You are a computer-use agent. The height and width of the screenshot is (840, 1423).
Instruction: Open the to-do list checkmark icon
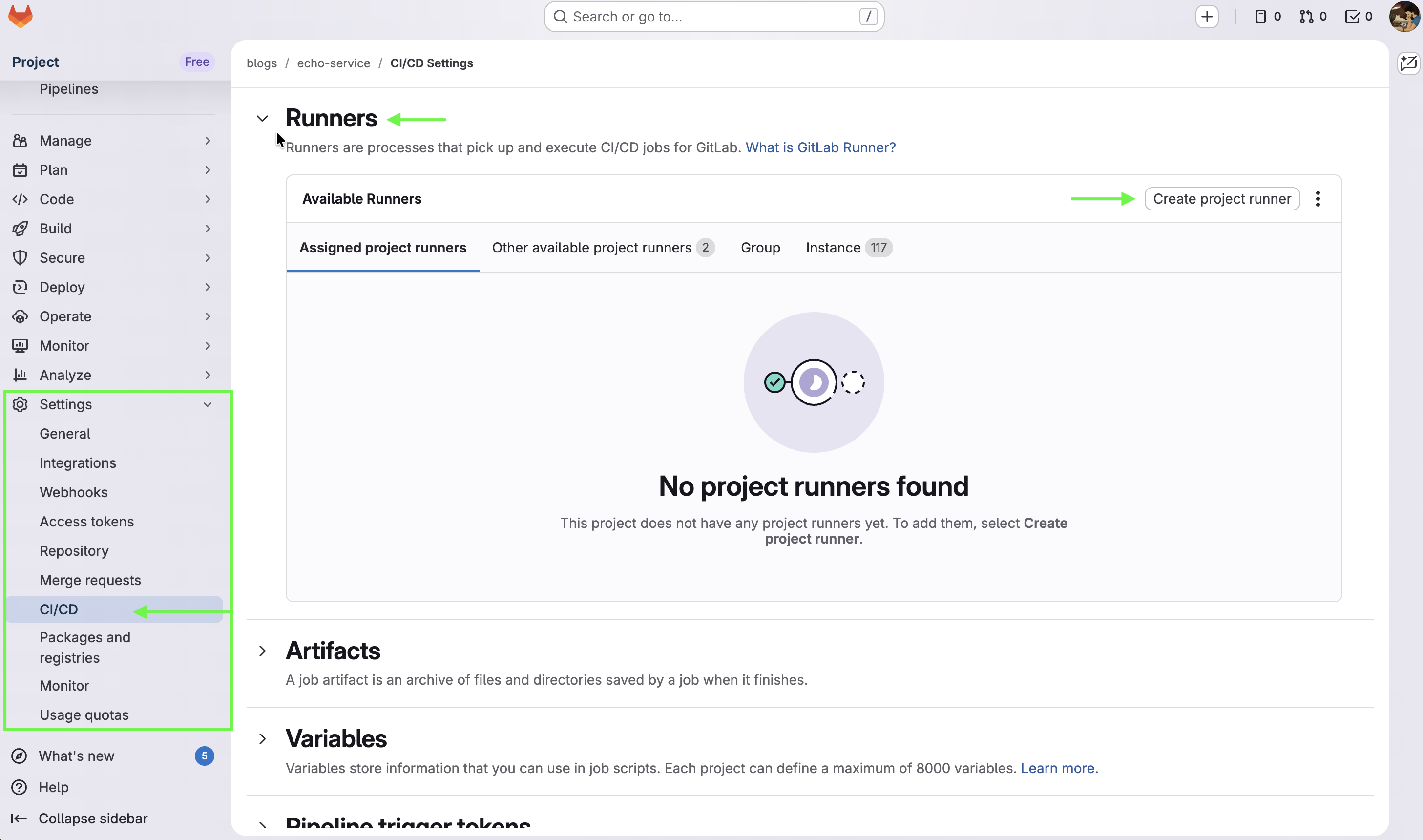pos(1352,16)
